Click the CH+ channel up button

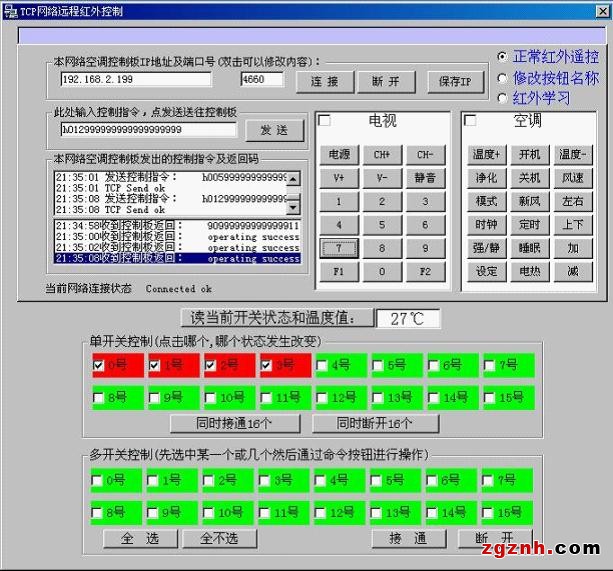[x=382, y=155]
